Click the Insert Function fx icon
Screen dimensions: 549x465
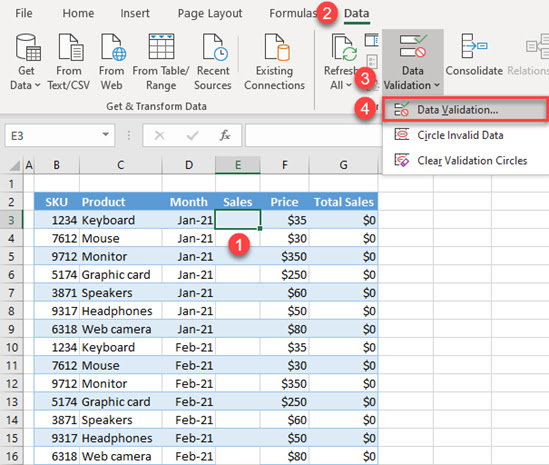coord(225,135)
